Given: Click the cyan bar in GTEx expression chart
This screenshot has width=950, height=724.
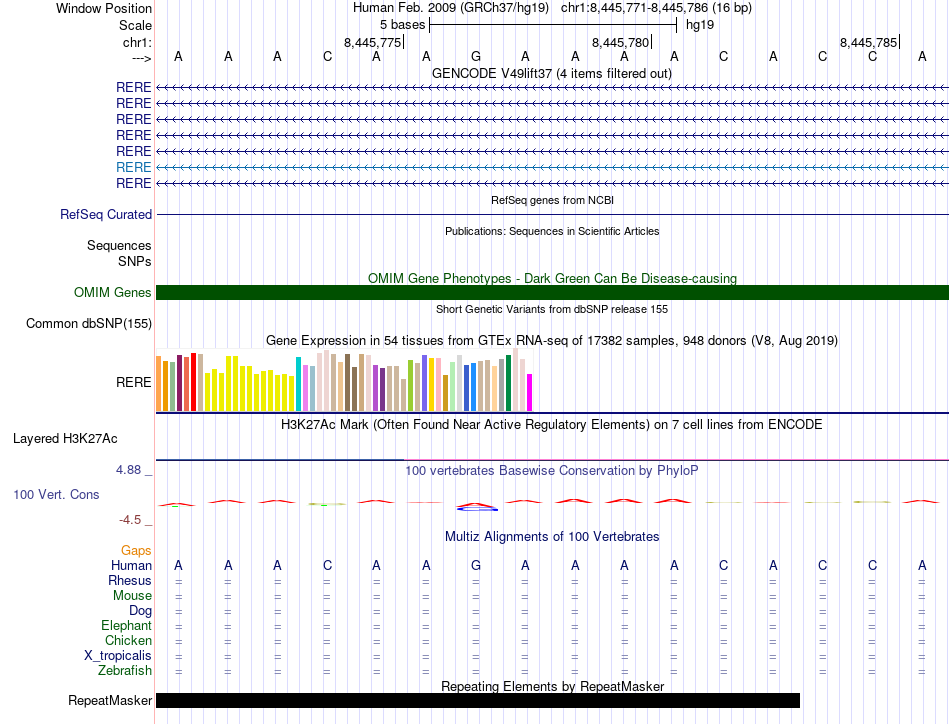Looking at the screenshot, I should click(x=298, y=384).
